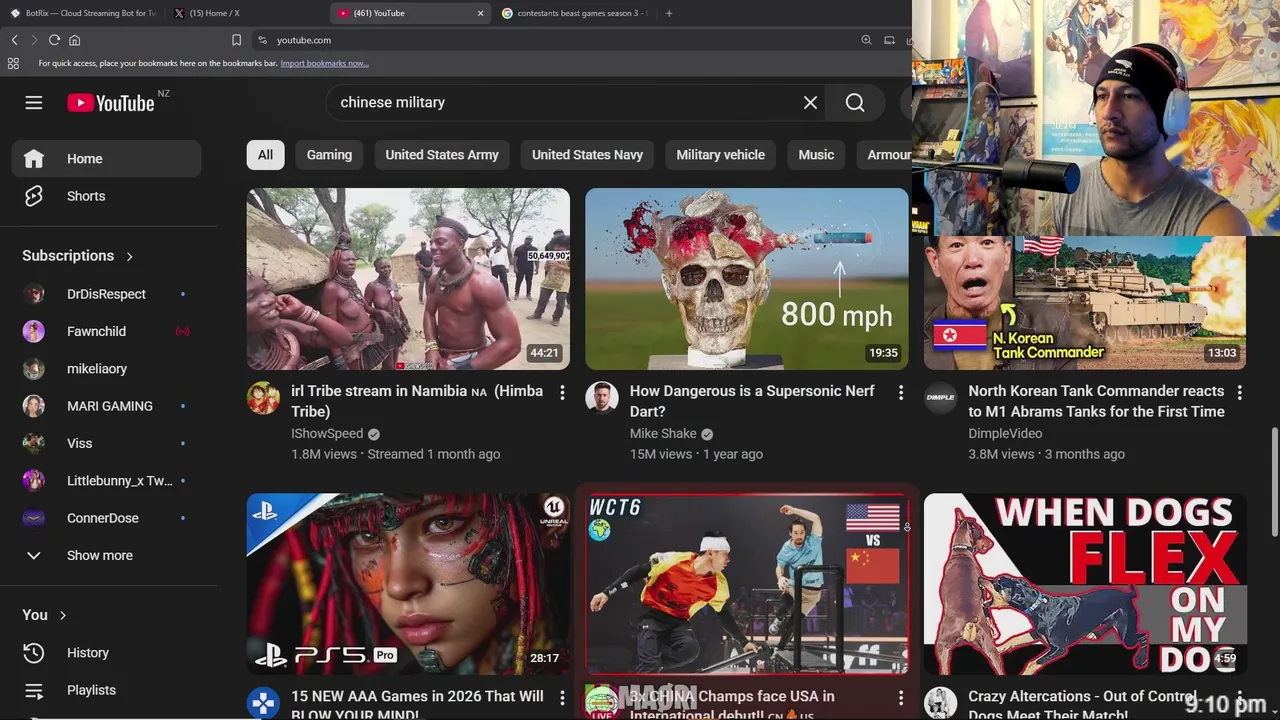The height and width of the screenshot is (720, 1280).
Task: Click IShowSpeed channel avatar
Action: [263, 397]
